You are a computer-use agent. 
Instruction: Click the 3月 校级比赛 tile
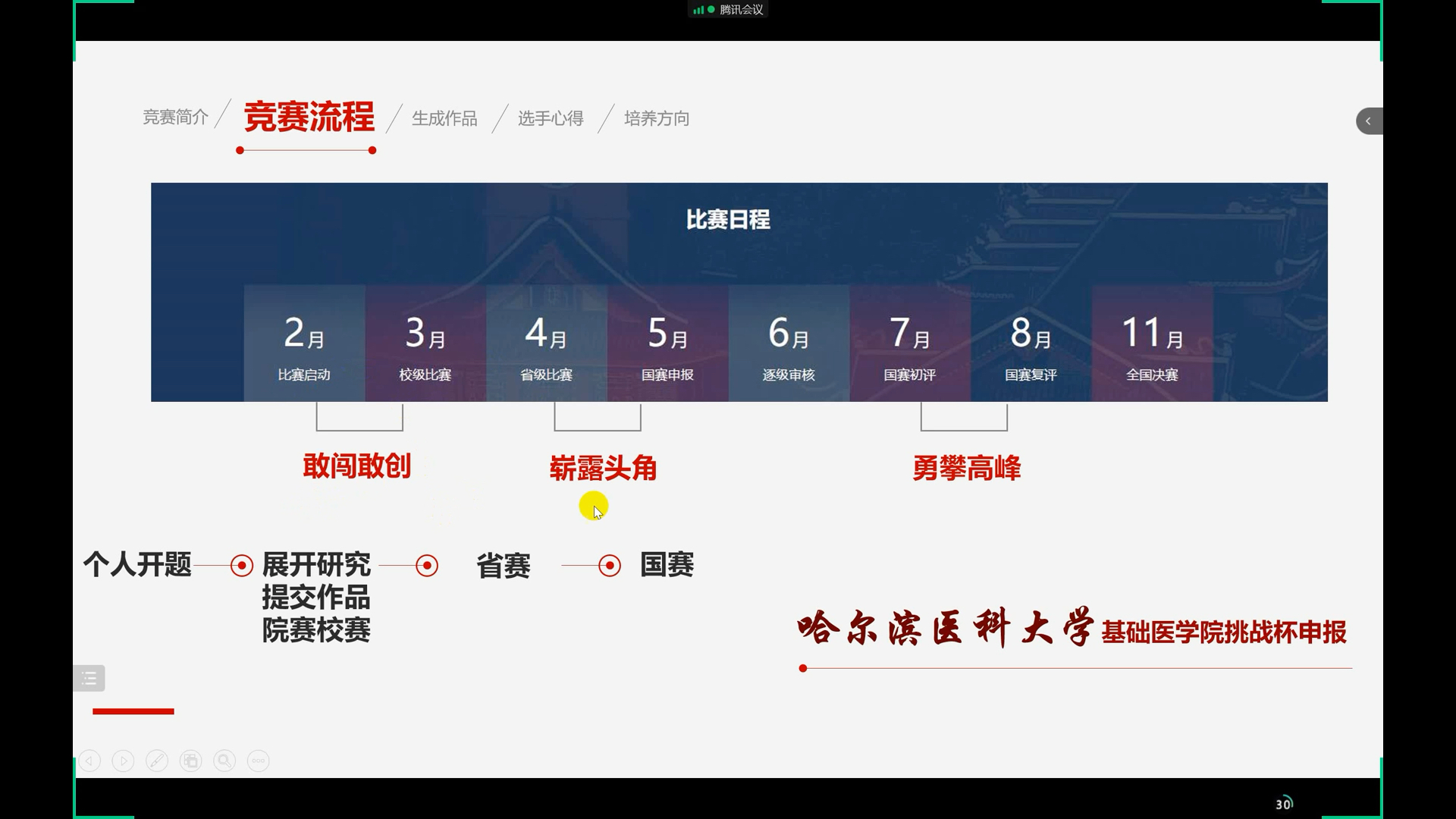click(425, 344)
